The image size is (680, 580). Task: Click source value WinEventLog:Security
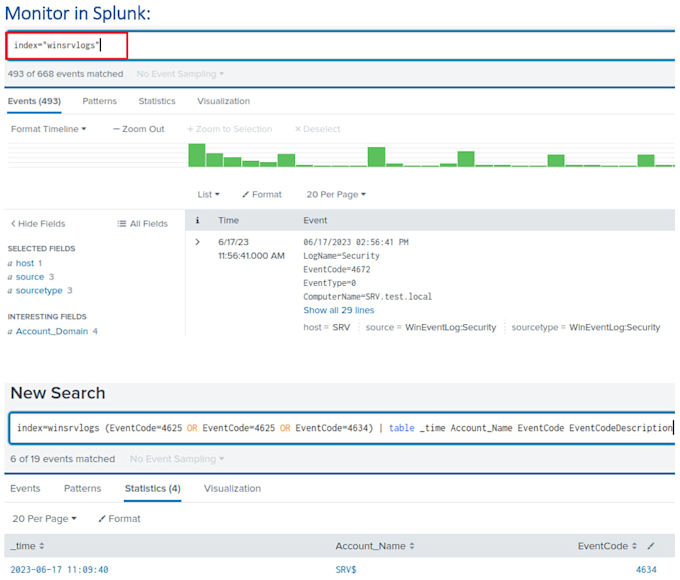(451, 328)
